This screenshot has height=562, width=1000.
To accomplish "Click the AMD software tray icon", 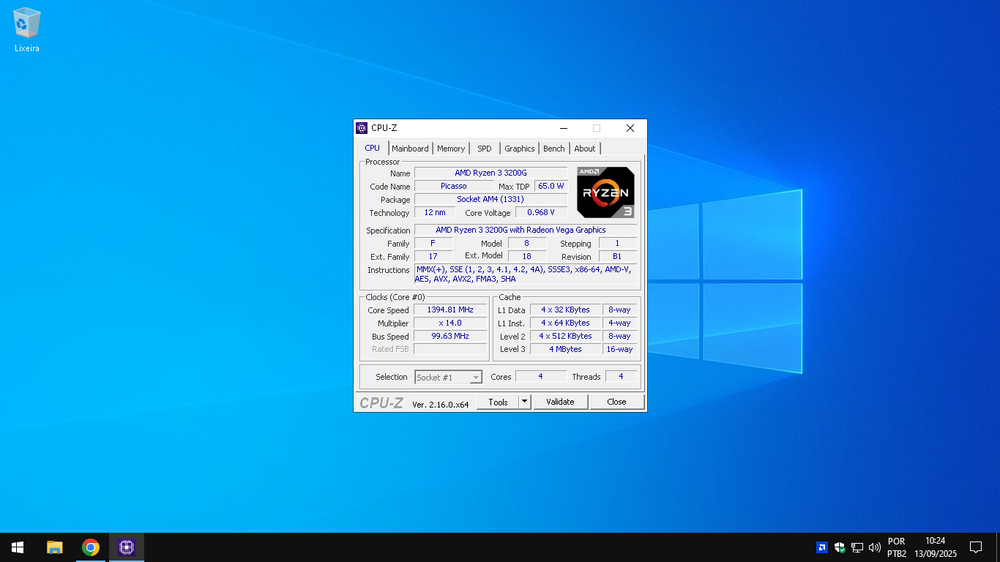I will click(822, 547).
